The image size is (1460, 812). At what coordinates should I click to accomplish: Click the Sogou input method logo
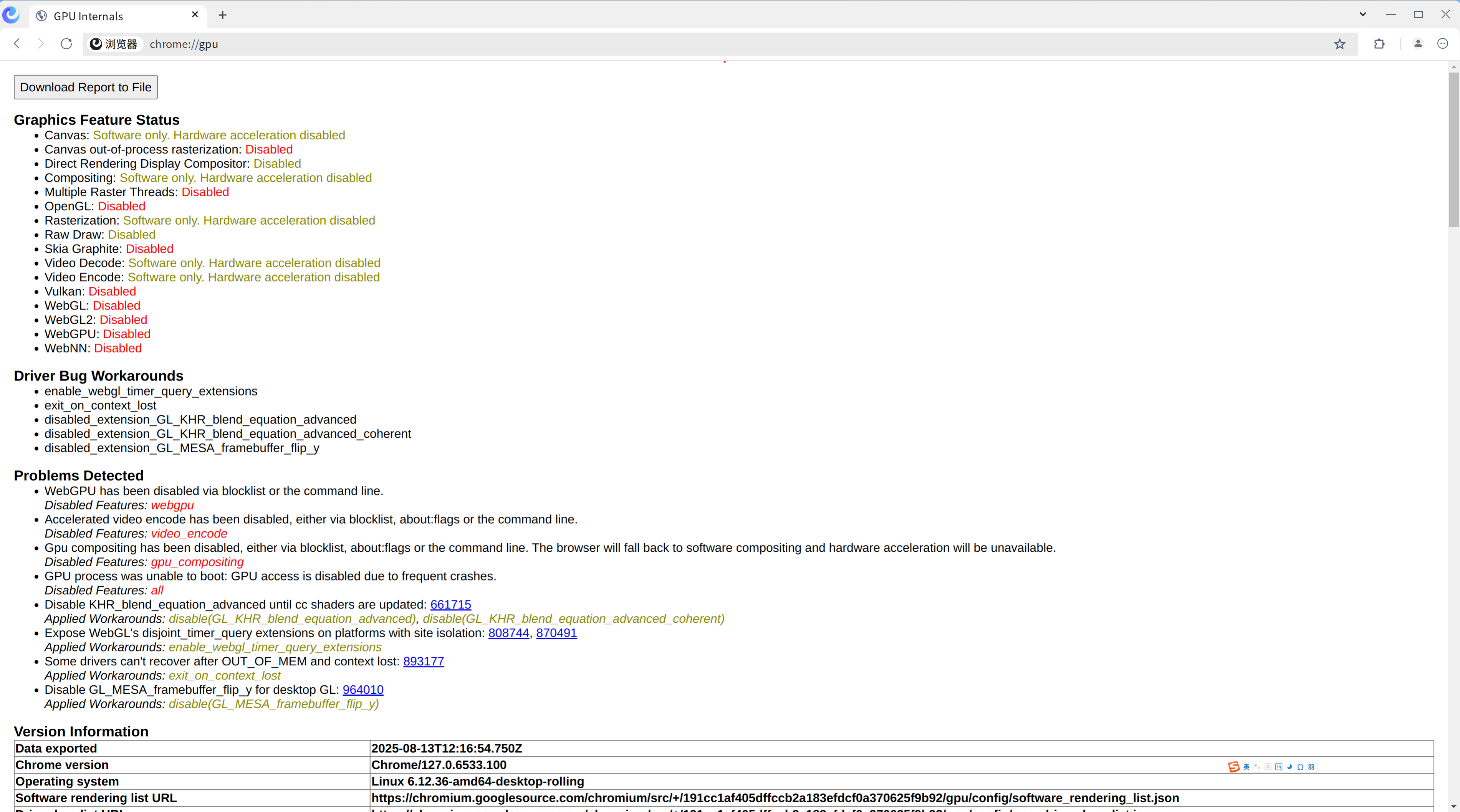1234,767
